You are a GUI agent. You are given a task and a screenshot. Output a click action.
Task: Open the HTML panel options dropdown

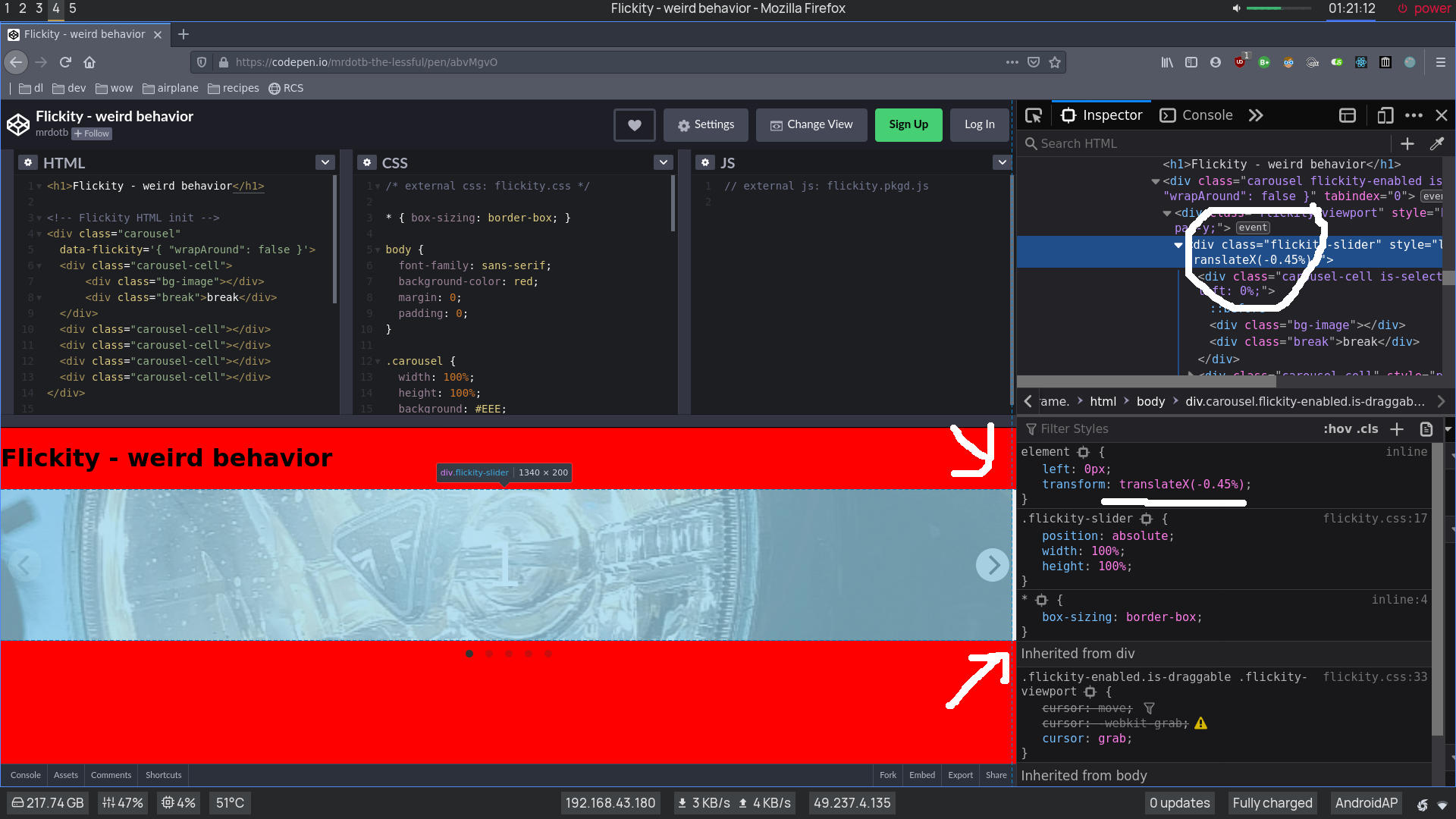325,162
